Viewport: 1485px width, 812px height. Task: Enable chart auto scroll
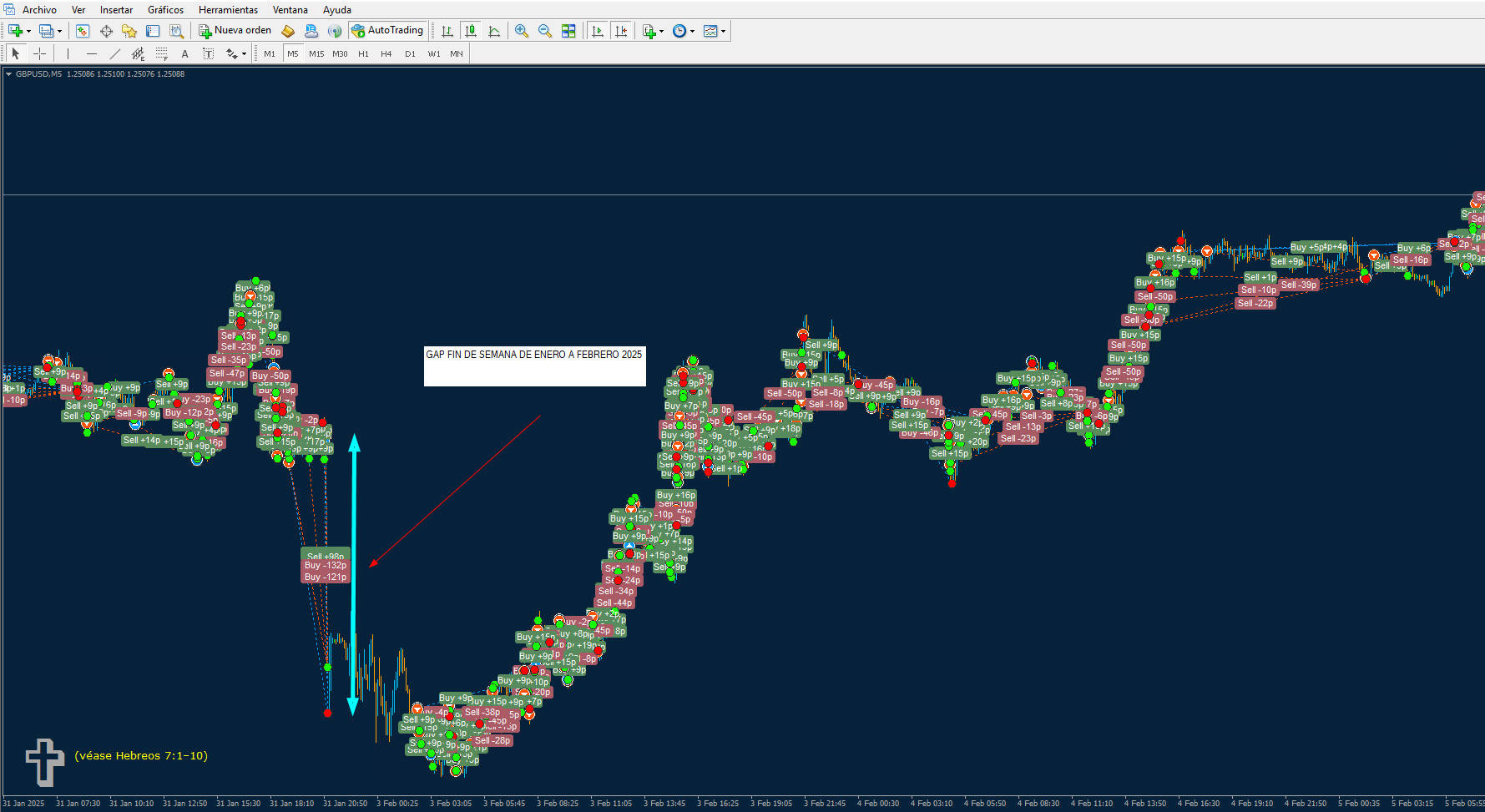pyautogui.click(x=598, y=31)
